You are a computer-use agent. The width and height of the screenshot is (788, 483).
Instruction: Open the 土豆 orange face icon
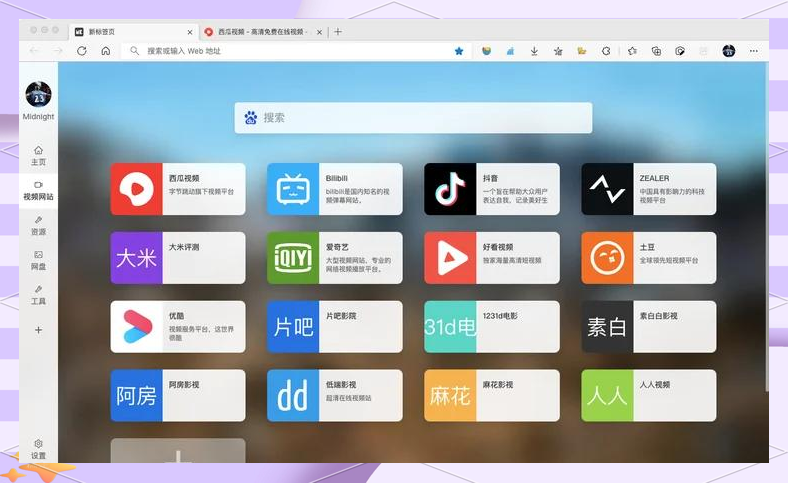[x=607, y=258]
